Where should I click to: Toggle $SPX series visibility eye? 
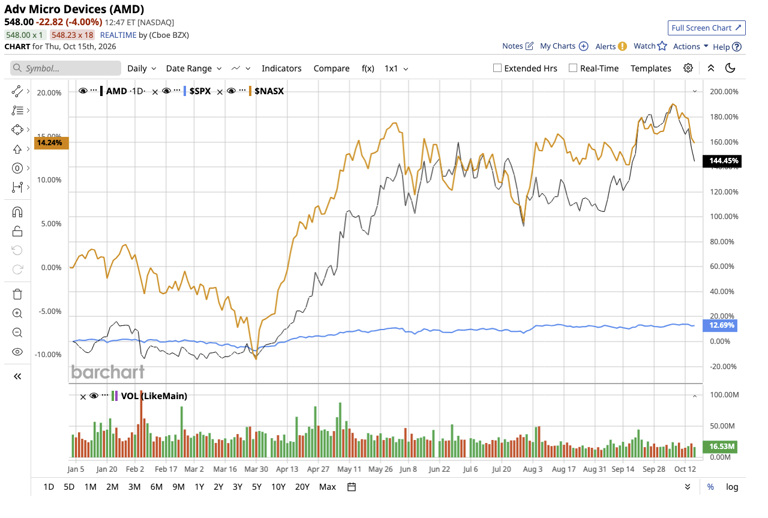coord(167,91)
